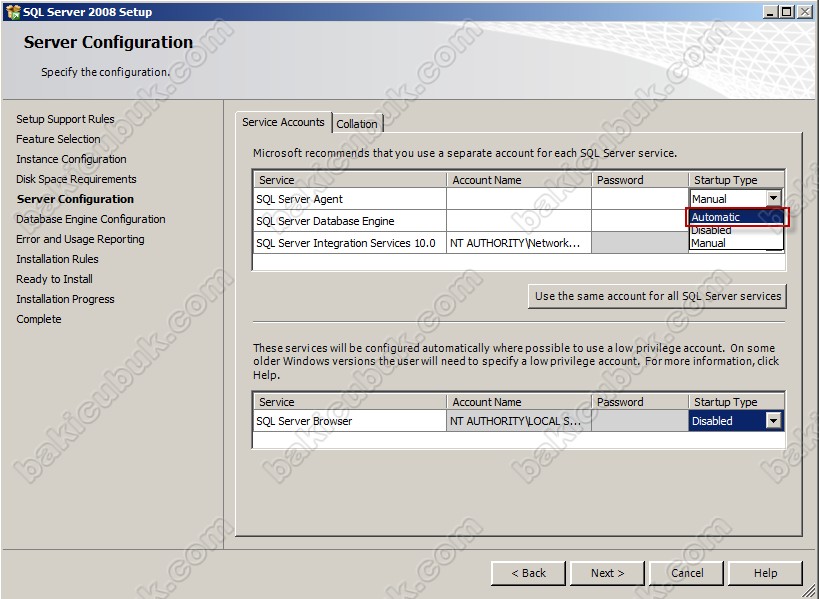Click the SQL Server Agent Account Name cell
This screenshot has height=599, width=819.
[519, 199]
